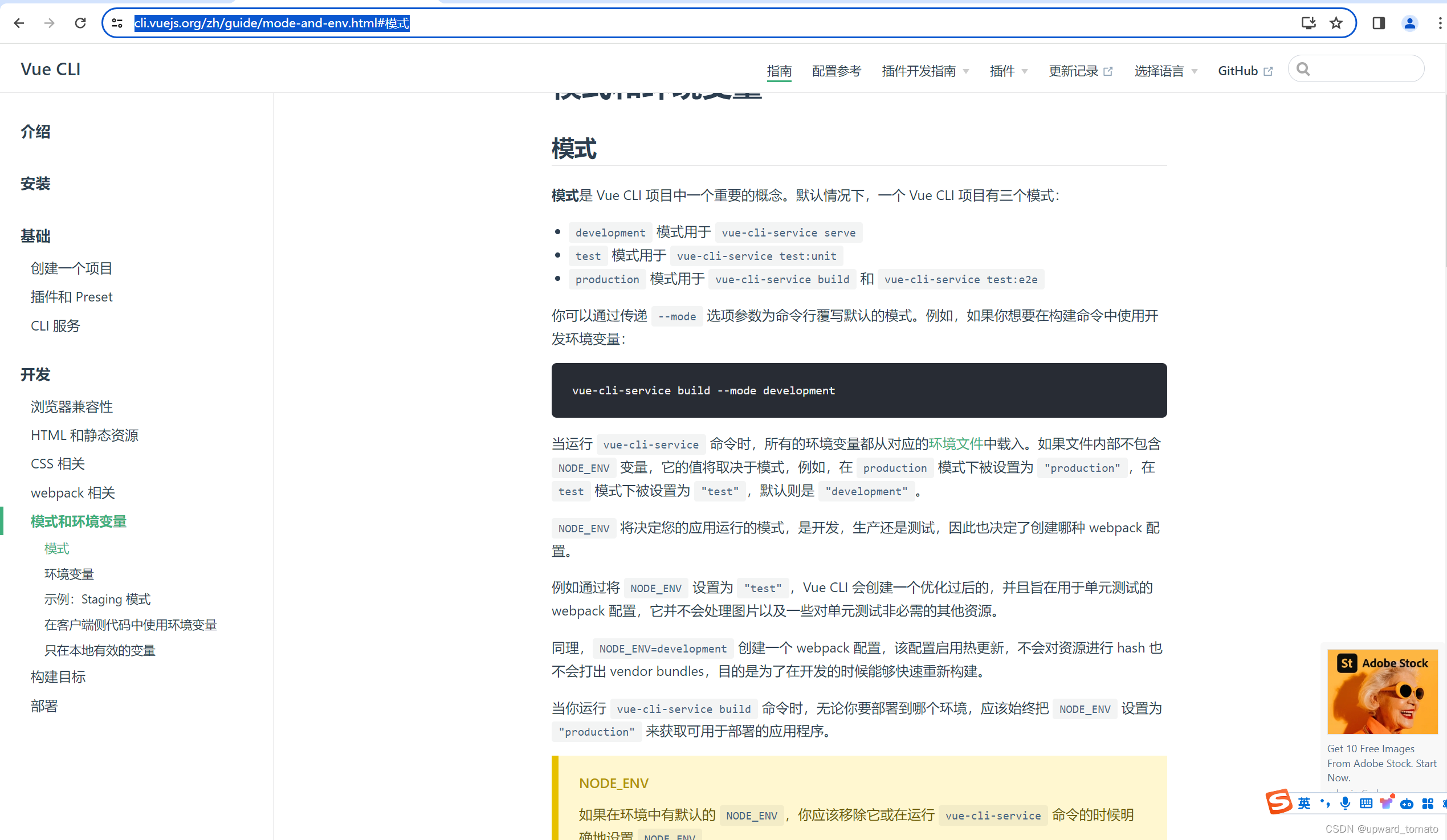Click the Chrome profile avatar icon
This screenshot has height=840, width=1447.
point(1410,23)
